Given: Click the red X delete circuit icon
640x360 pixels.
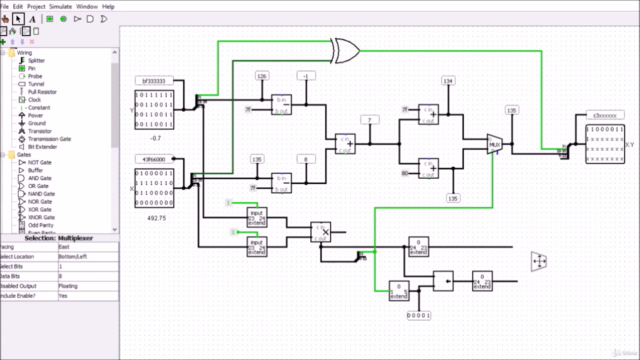Looking at the screenshot, I should [32, 42].
